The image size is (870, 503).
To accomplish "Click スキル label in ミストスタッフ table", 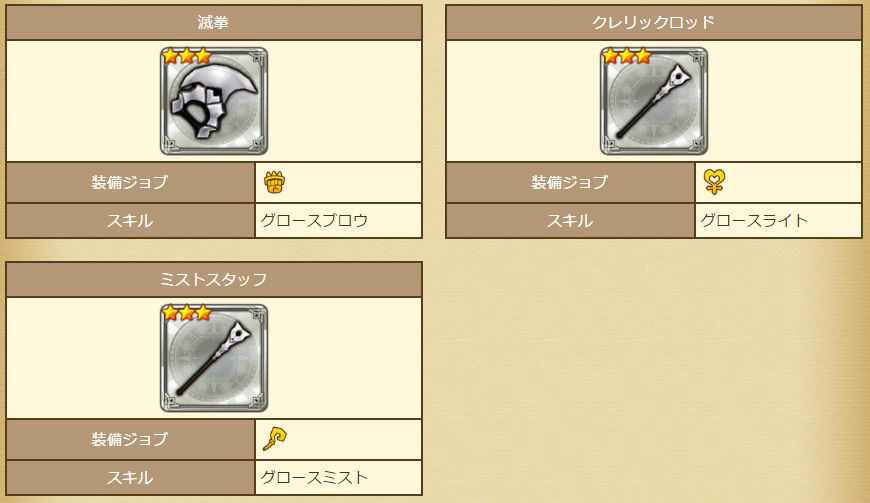I will (130, 477).
